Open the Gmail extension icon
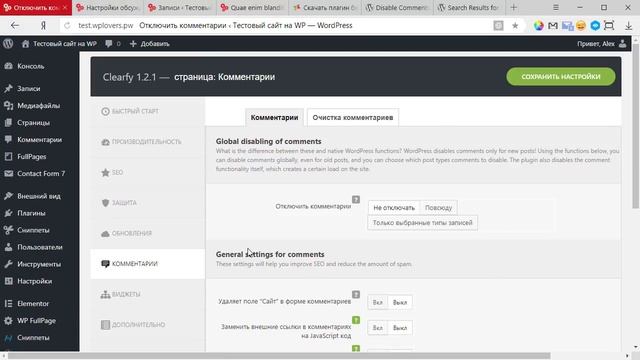 point(553,26)
